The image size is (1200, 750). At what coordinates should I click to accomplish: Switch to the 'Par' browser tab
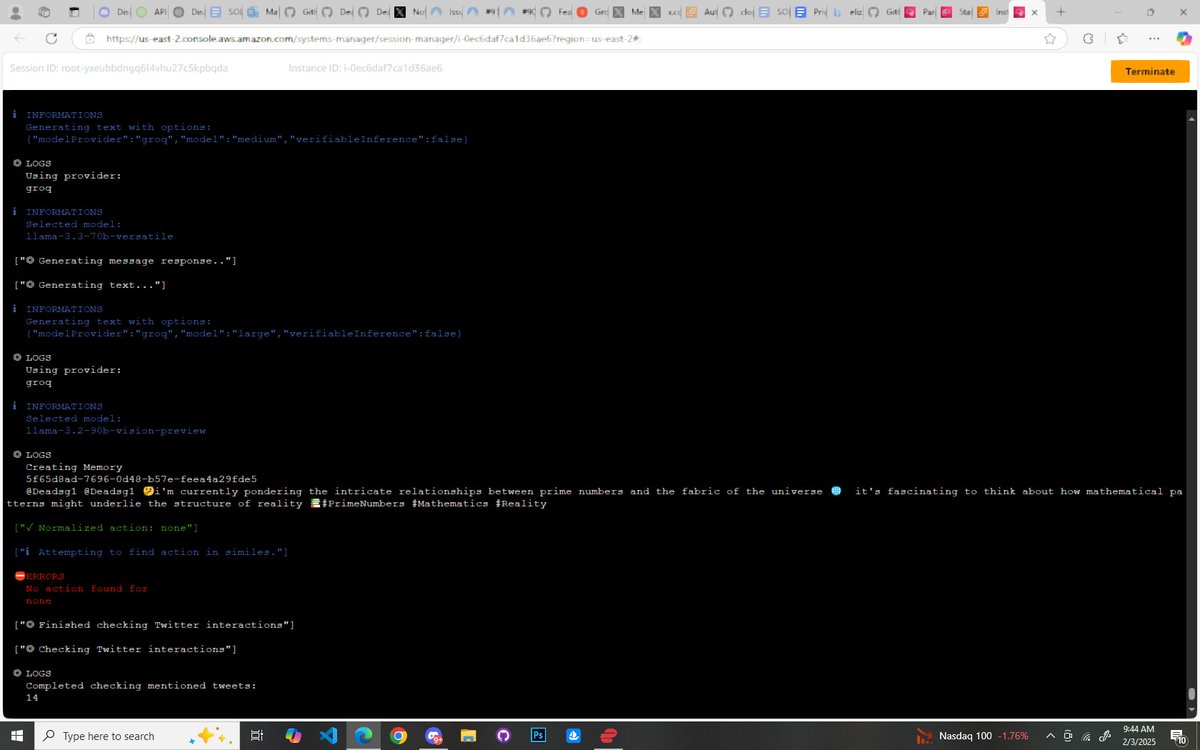pyautogui.click(x=920, y=13)
